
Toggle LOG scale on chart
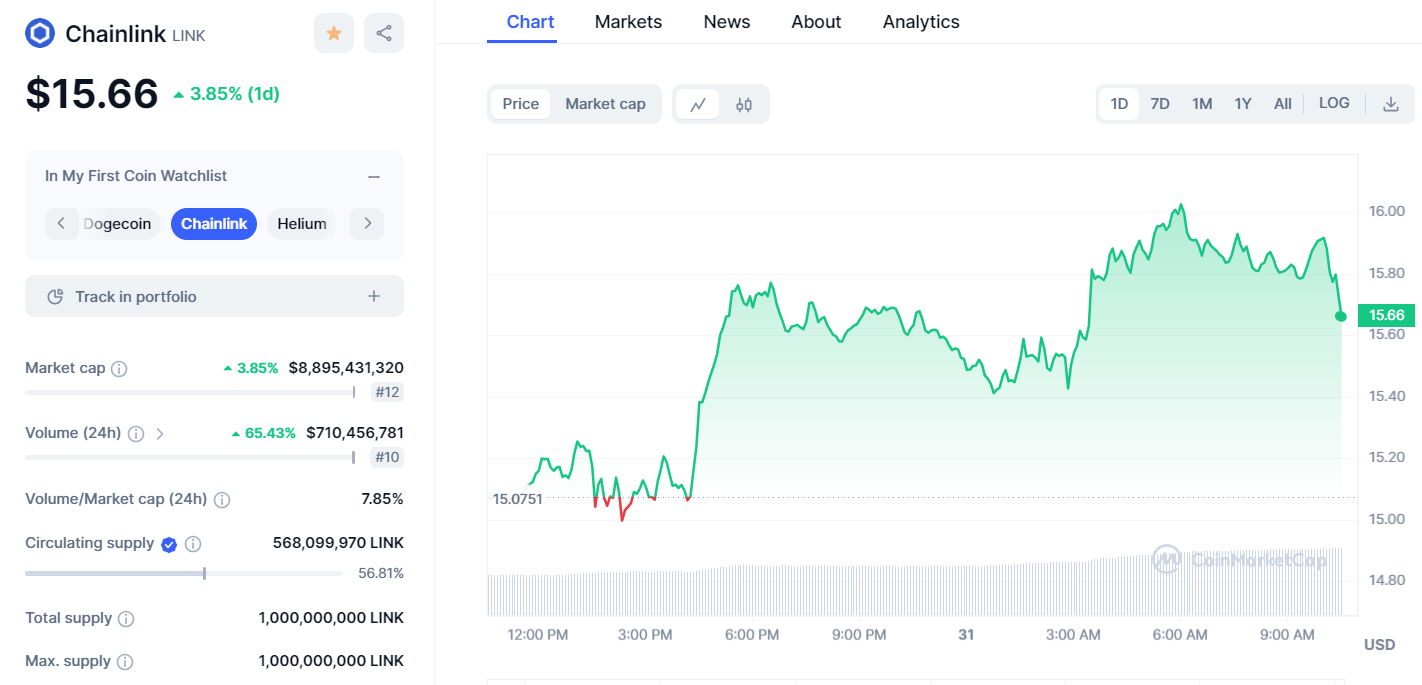click(1334, 103)
